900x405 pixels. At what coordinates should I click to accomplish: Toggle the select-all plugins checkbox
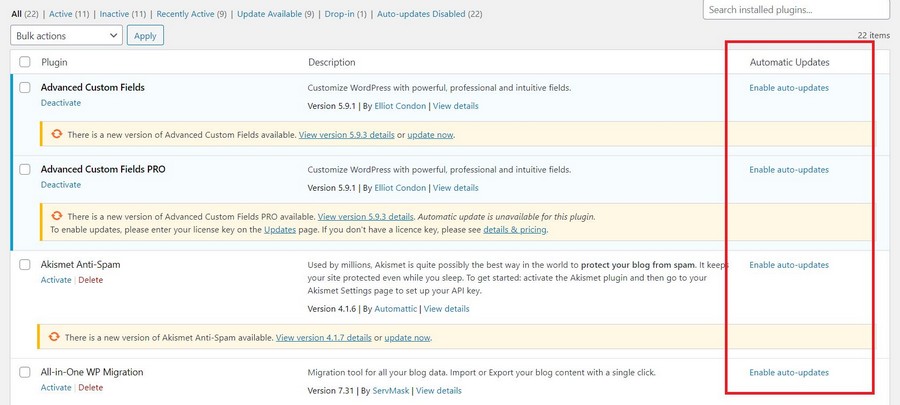pyautogui.click(x=26, y=62)
